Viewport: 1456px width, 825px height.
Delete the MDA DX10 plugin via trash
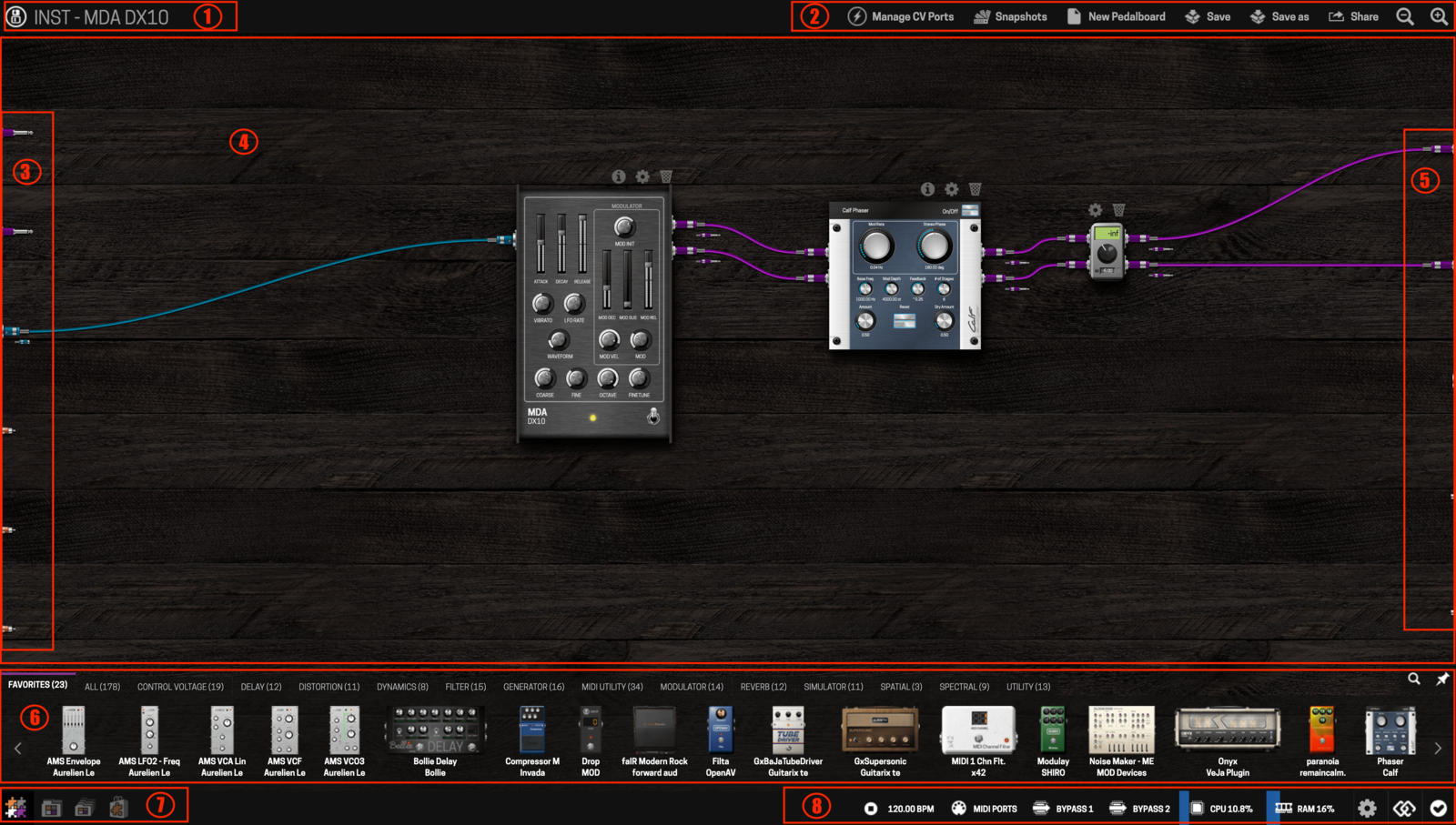666,176
